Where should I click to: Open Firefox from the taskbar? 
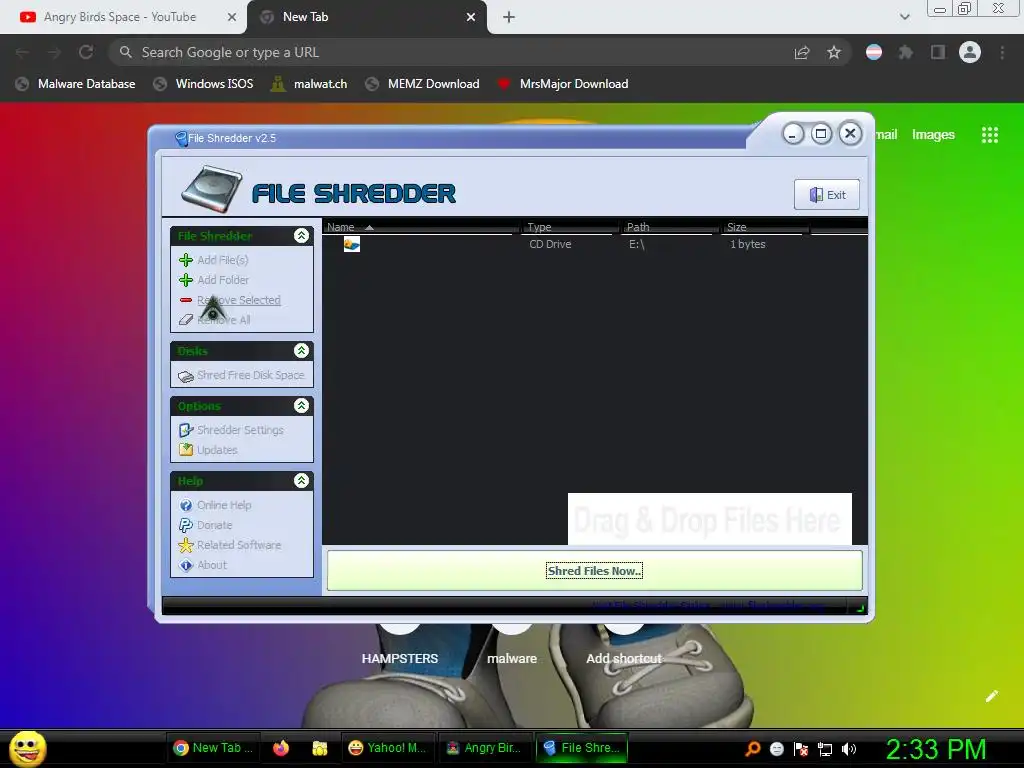(281, 748)
